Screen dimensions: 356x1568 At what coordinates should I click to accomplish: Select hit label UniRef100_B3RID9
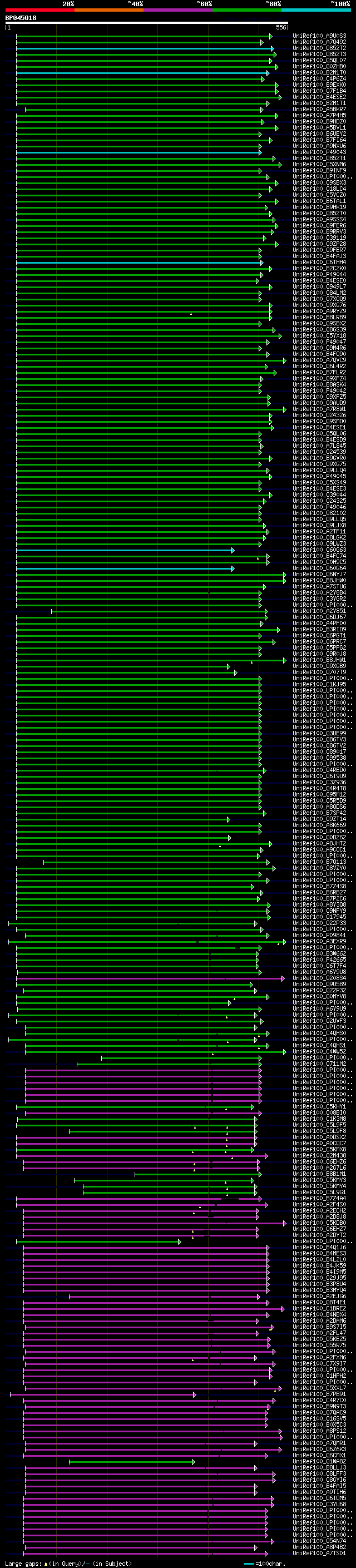pos(319,630)
